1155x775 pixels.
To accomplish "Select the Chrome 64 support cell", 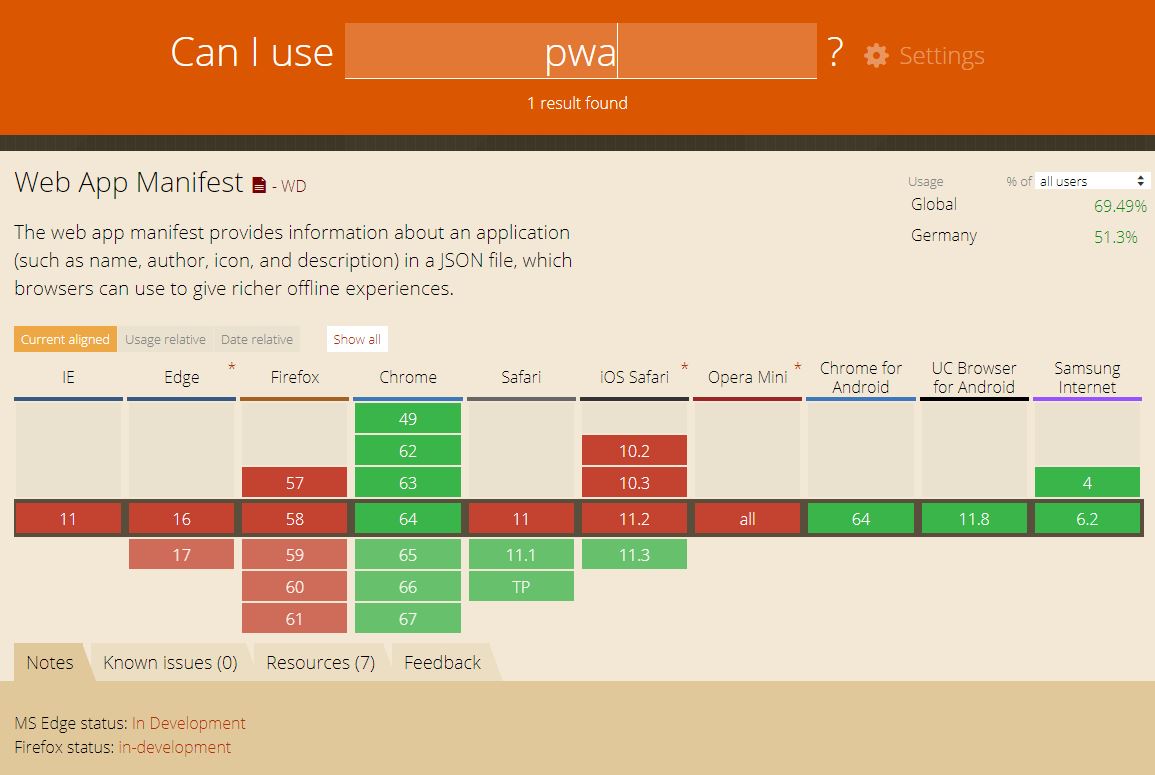I will 407,518.
